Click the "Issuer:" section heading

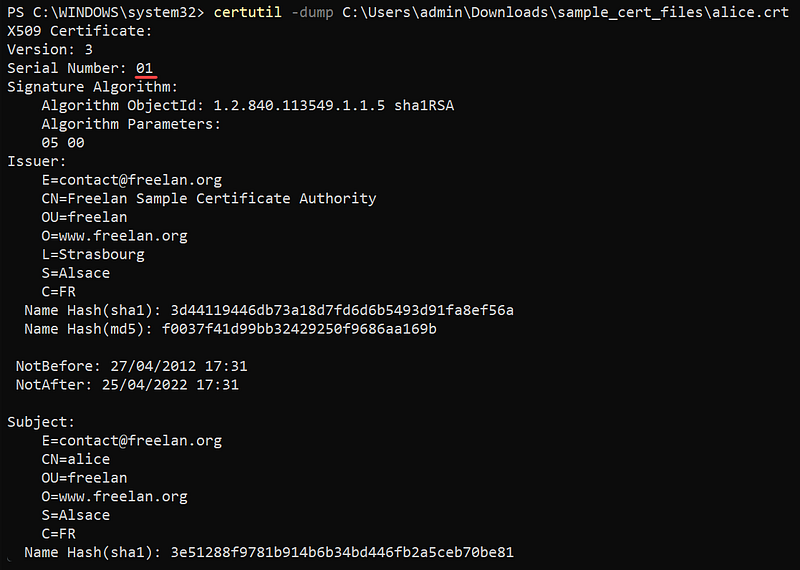pos(37,161)
